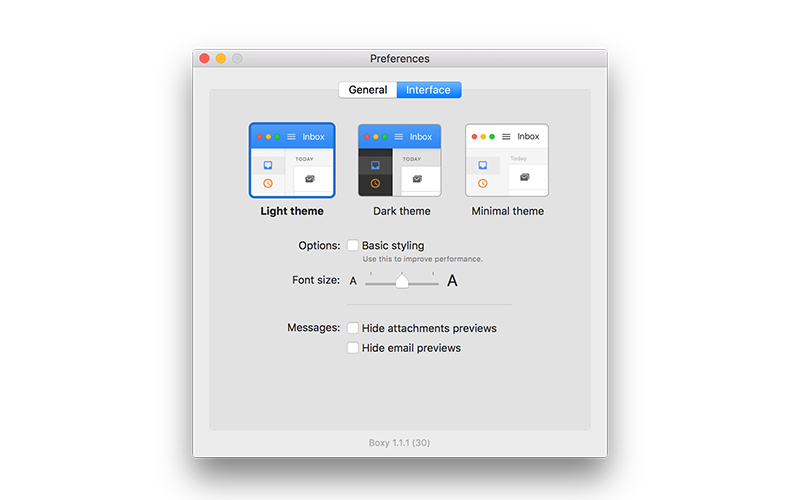The image size is (800, 500).
Task: Click the Dark theme label
Action: (401, 211)
